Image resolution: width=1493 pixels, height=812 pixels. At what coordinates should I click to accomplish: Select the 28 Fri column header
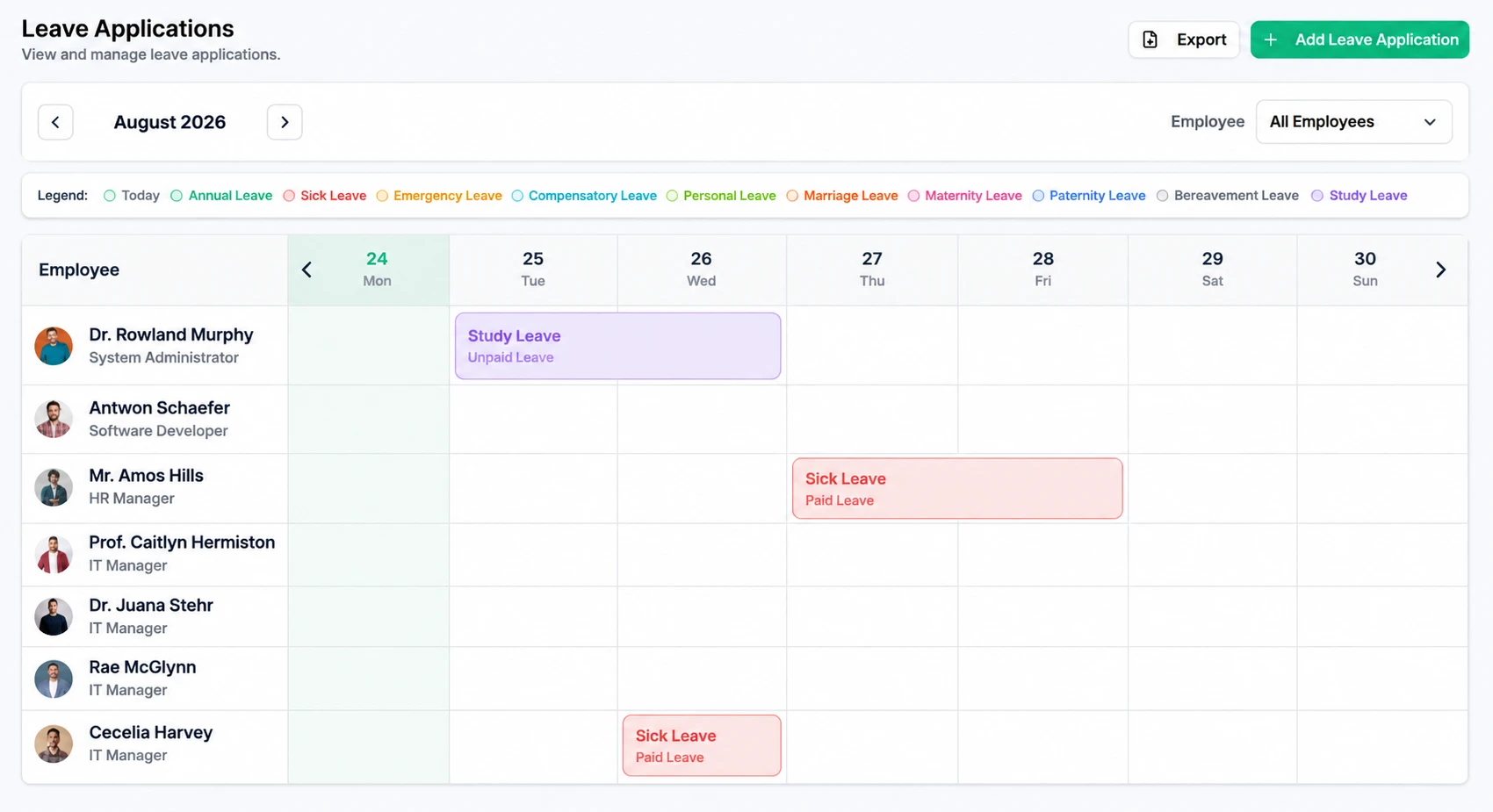1042,269
